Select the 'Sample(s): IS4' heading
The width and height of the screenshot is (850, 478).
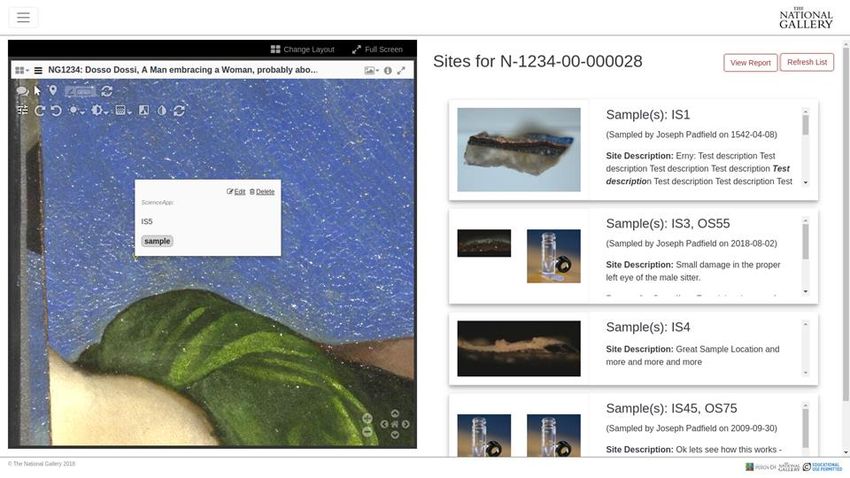648,327
